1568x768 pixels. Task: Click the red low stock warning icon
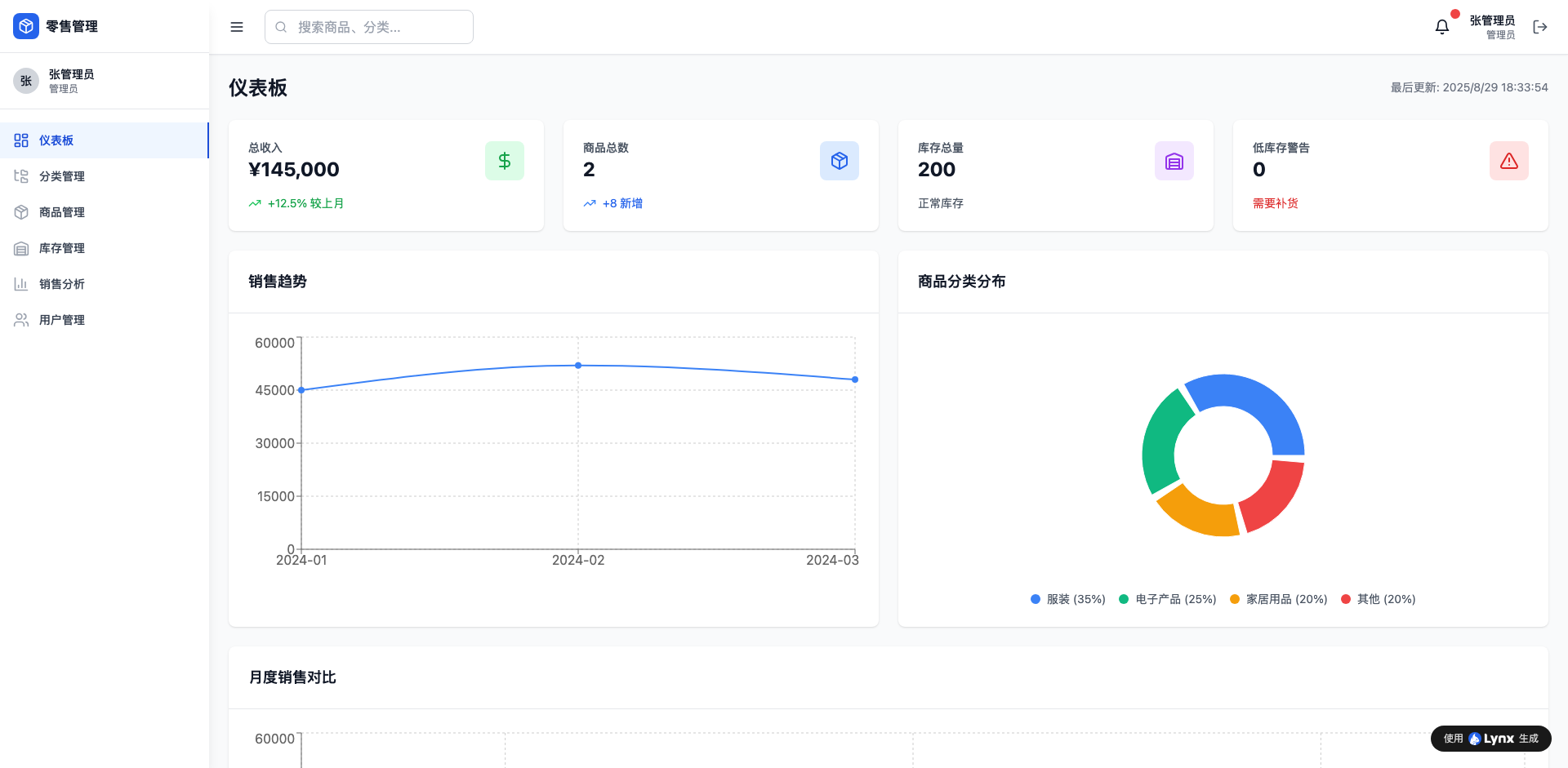1509,161
